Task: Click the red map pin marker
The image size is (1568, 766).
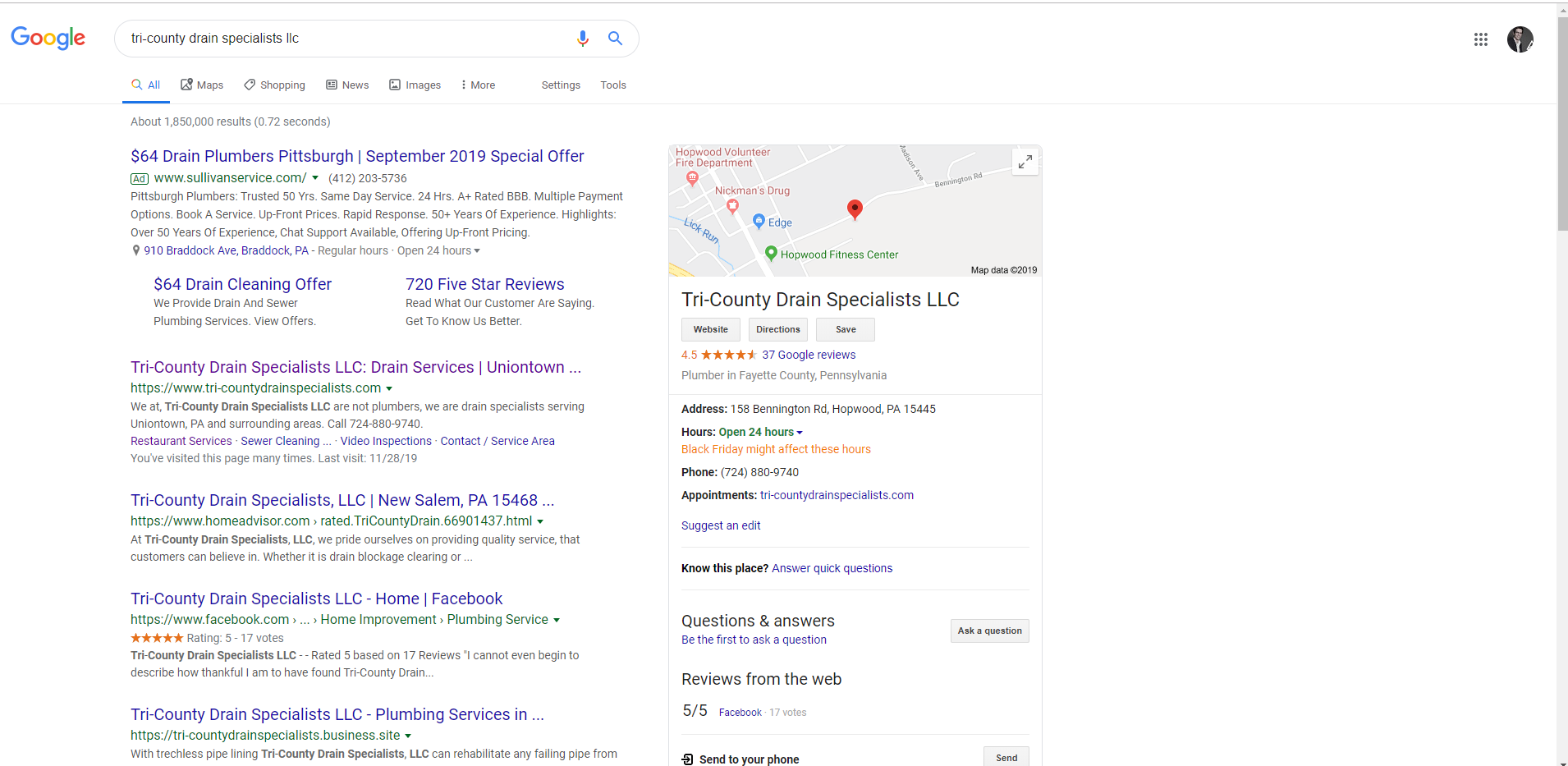Action: 855,210
